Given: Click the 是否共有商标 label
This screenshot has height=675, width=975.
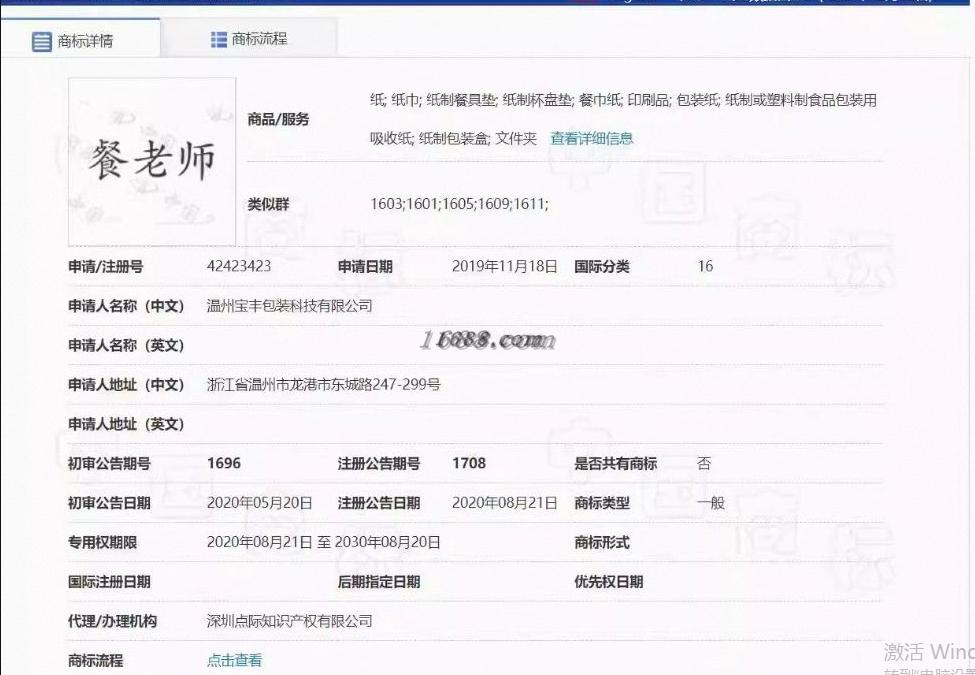Looking at the screenshot, I should tap(615, 464).
